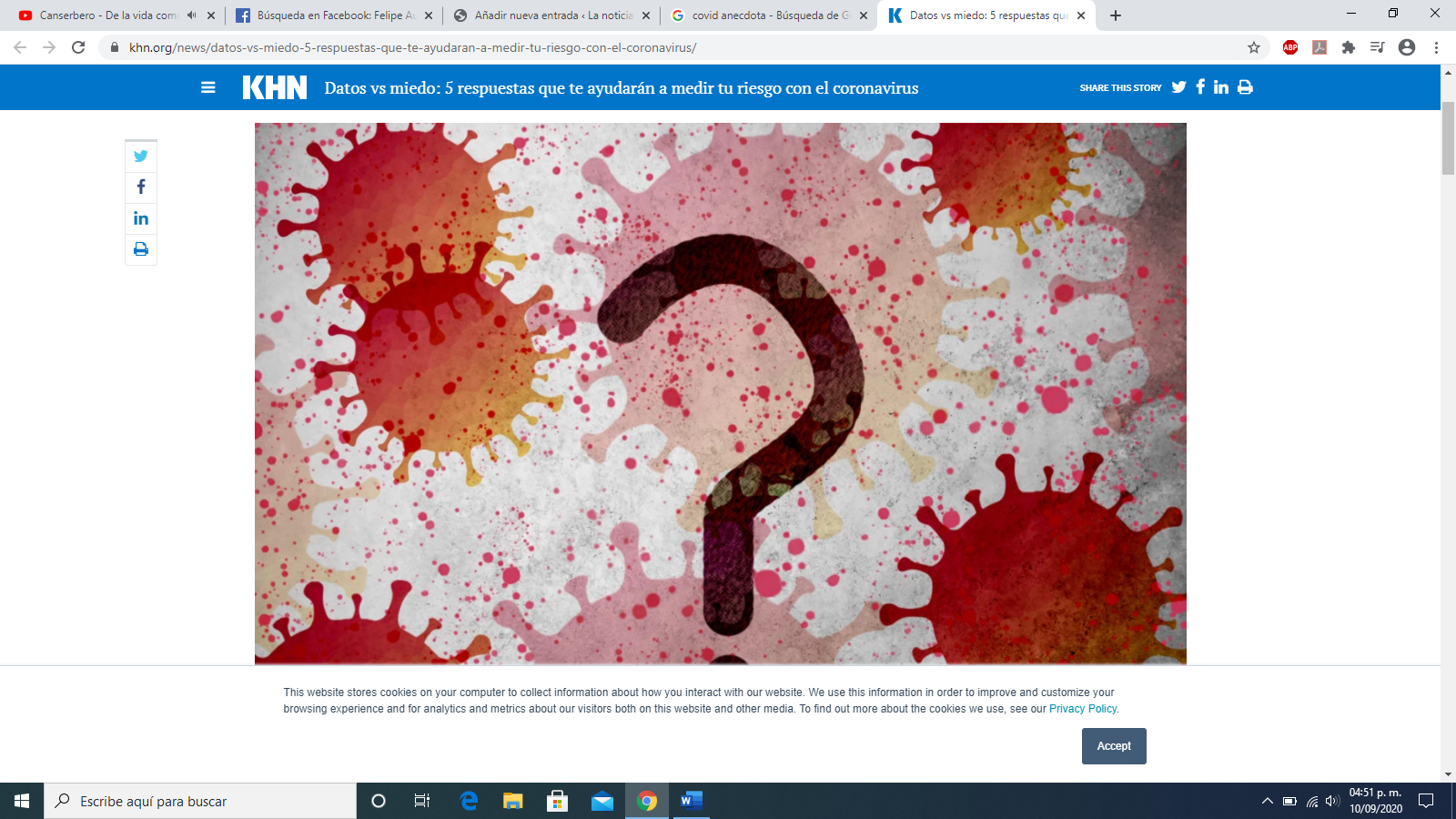Open Chrome three-dot menu
The height and width of the screenshot is (819, 1456).
(x=1436, y=47)
